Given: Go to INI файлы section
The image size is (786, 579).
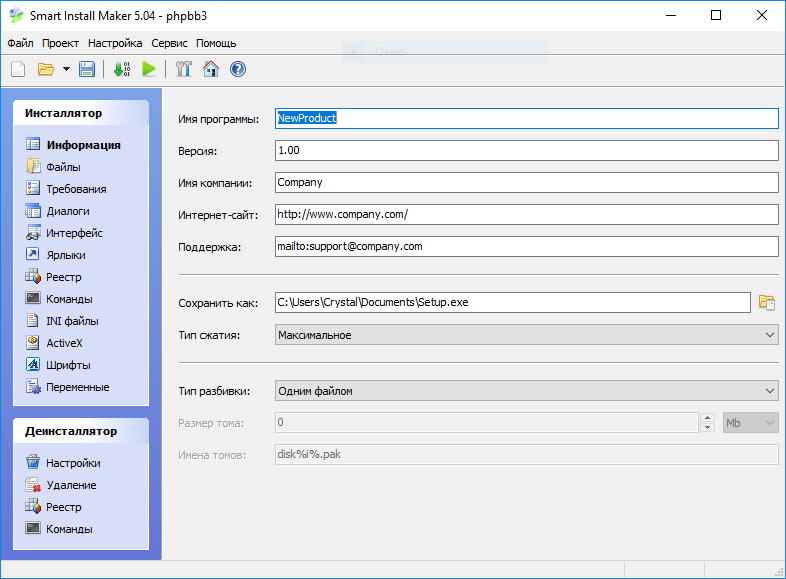Looking at the screenshot, I should 62,321.
